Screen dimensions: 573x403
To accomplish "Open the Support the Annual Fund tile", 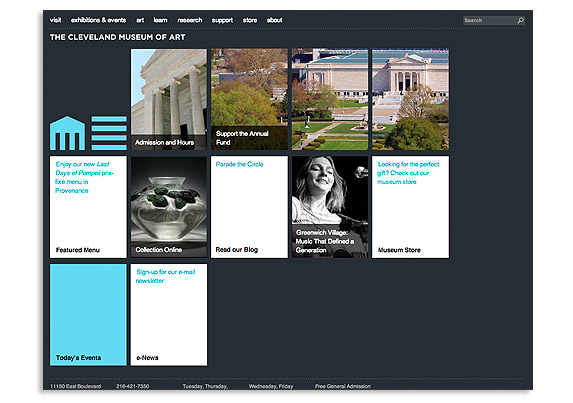I will pos(249,99).
